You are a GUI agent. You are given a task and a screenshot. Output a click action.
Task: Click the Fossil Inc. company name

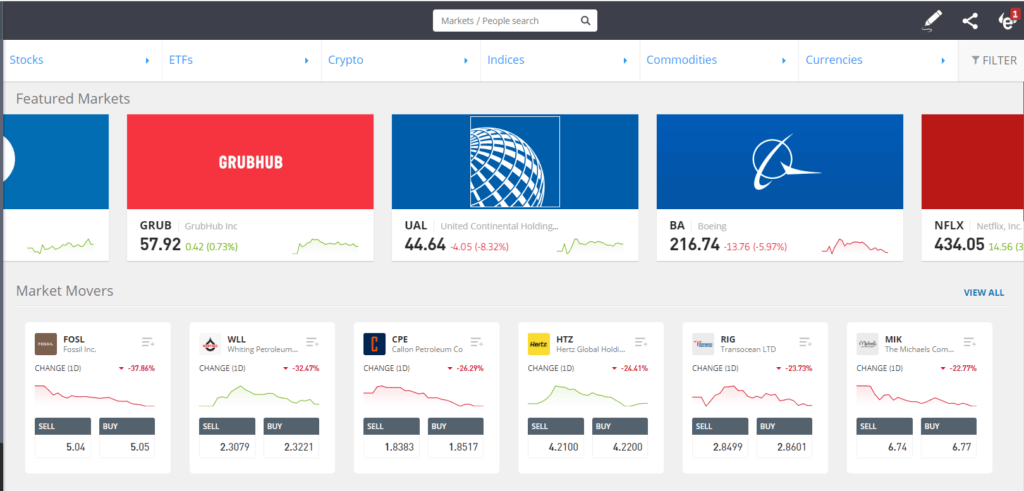(x=80, y=349)
